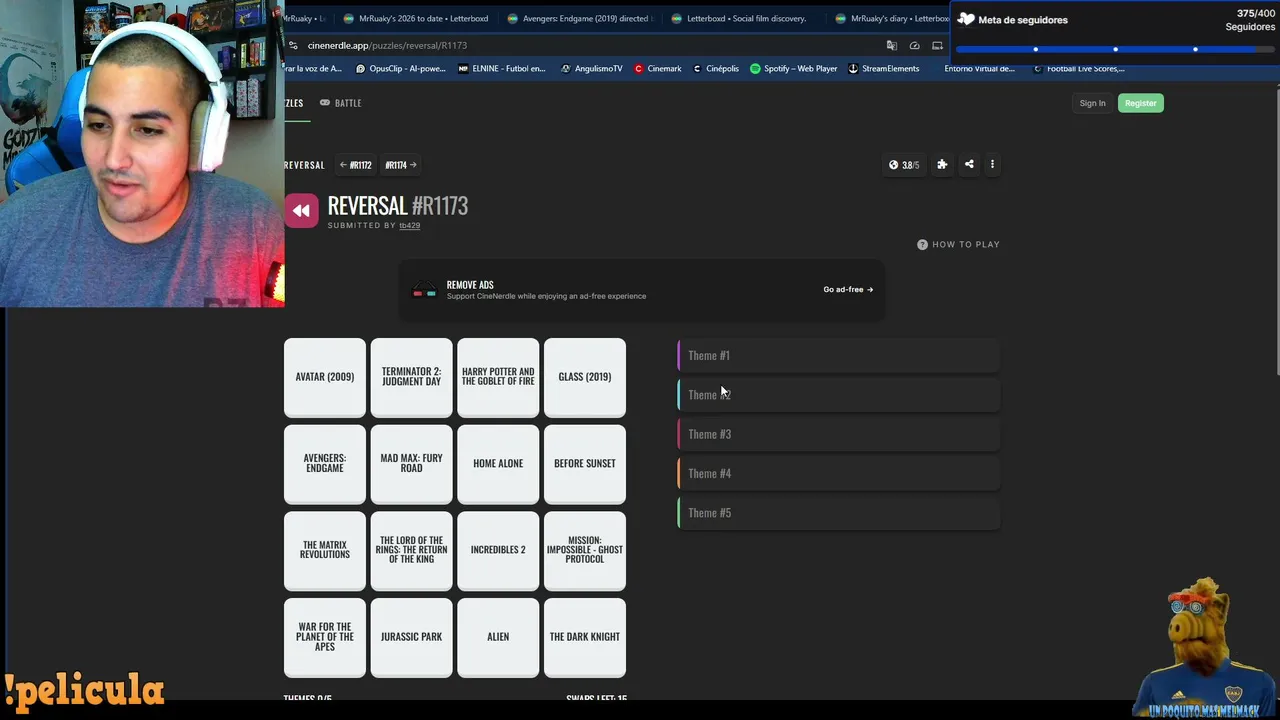The height and width of the screenshot is (720, 1280).
Task: Click the green Register button
Action: click(1140, 103)
